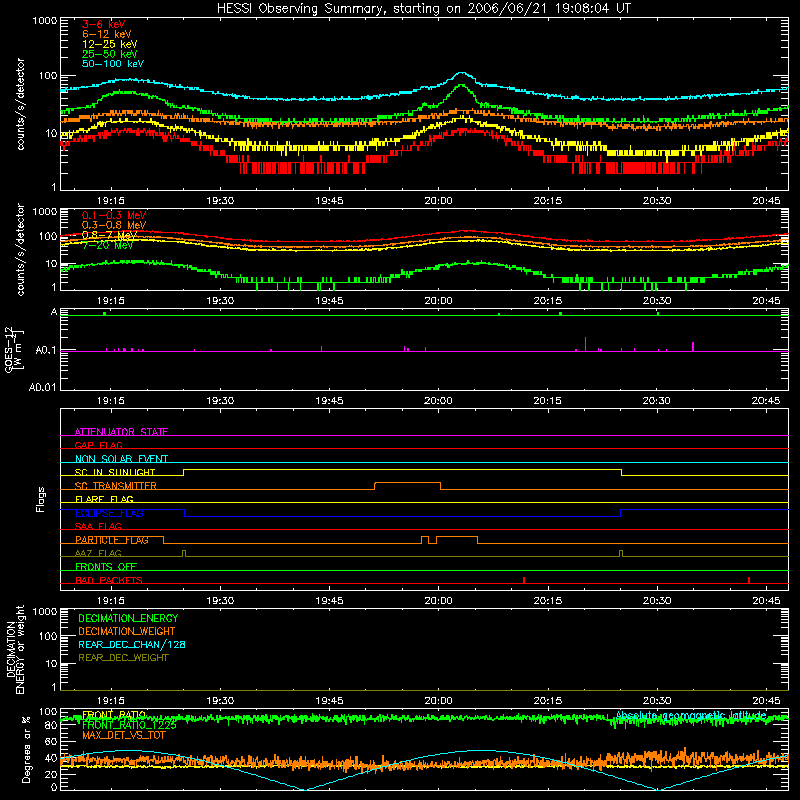Click the first BAD_PACKETS red spike
Image resolution: width=800 pixels, height=800 pixels.
pyautogui.click(x=524, y=580)
